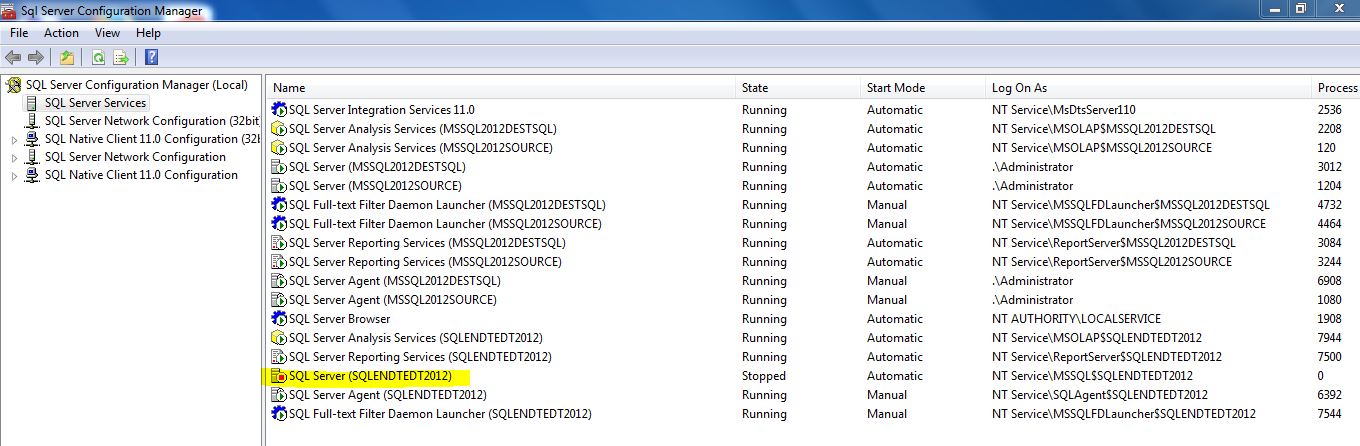This screenshot has width=1360, height=446.
Task: Select SQL Server Network Configuration (32bit) tree node
Action: [x=152, y=121]
